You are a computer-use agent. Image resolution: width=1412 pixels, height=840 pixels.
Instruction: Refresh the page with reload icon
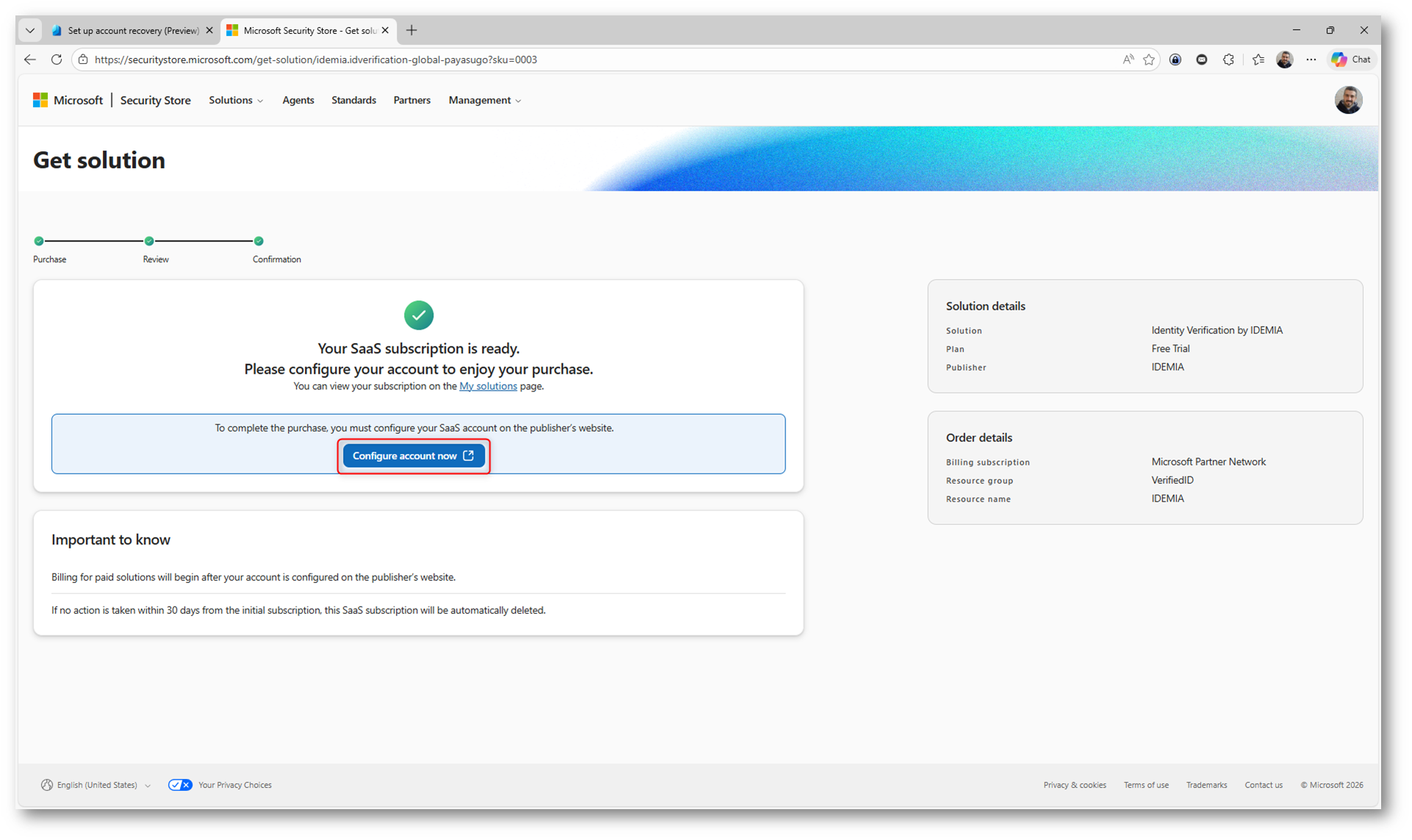coord(57,59)
